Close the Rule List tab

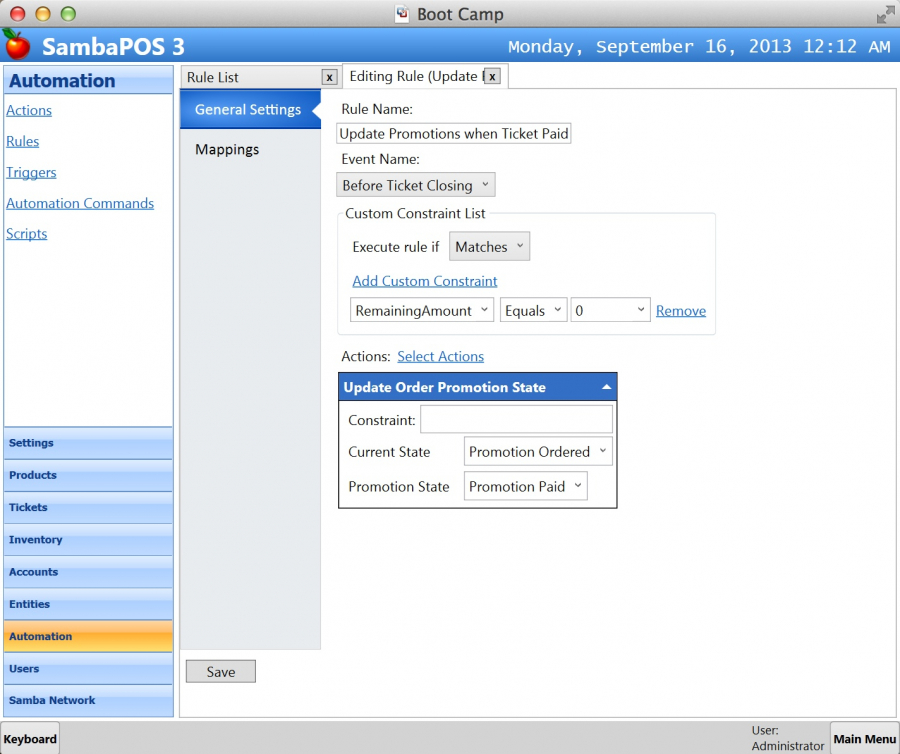tap(329, 77)
